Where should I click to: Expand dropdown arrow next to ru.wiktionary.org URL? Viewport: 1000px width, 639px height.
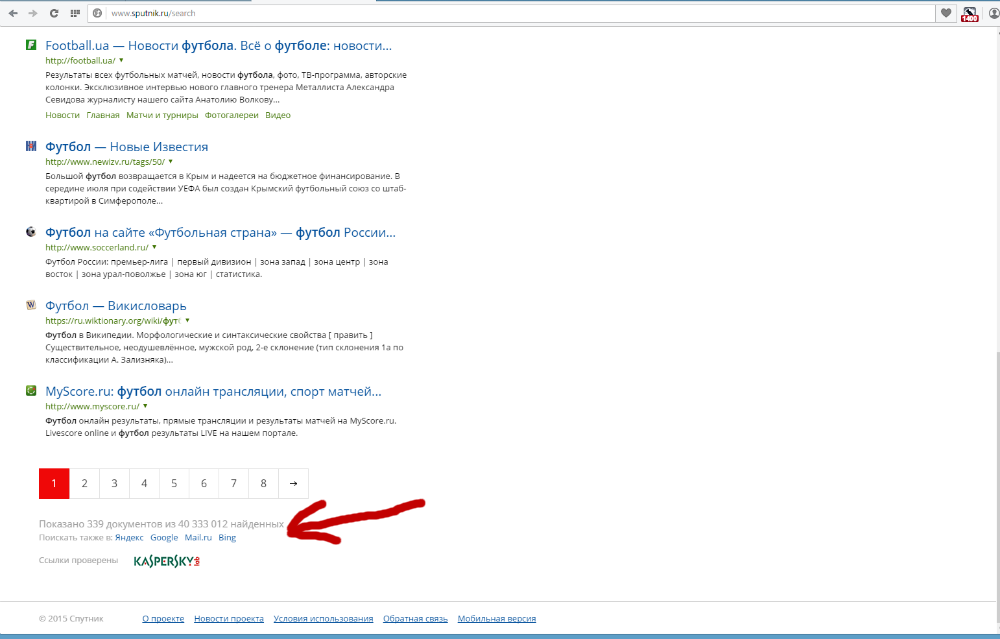(188, 320)
